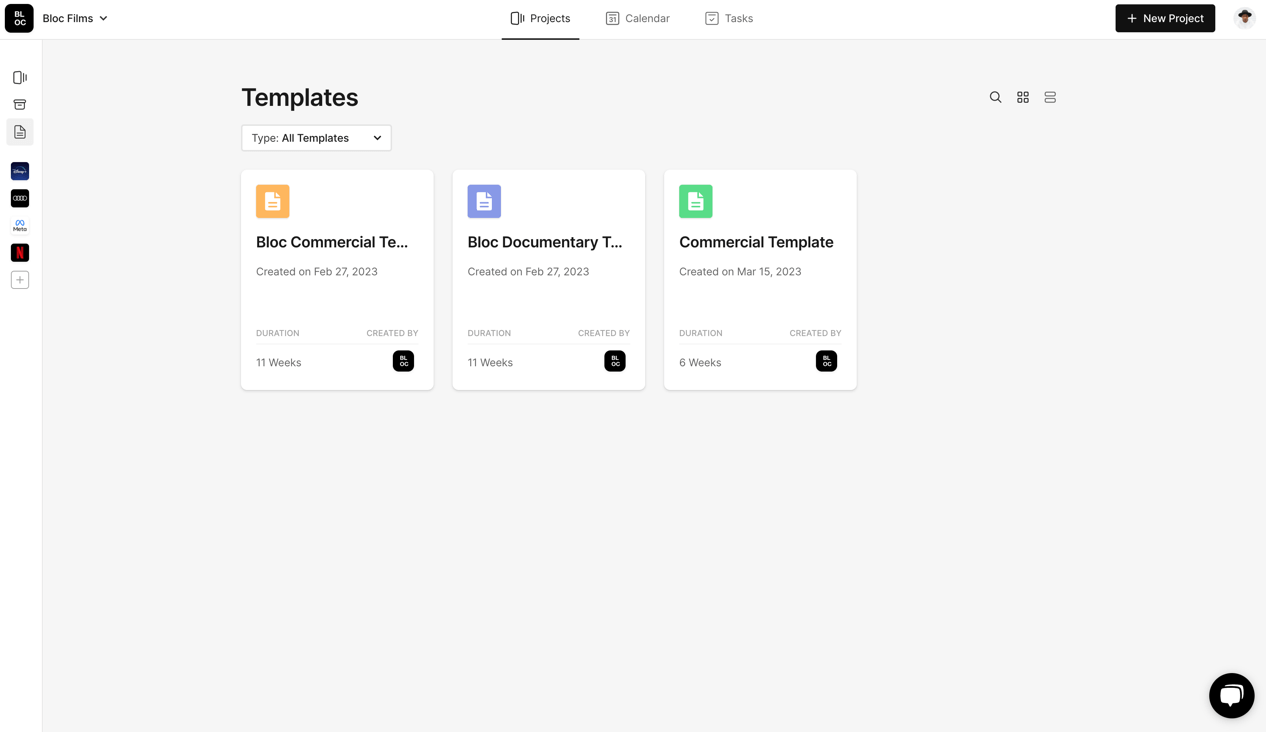Click the New Project button

click(1165, 18)
